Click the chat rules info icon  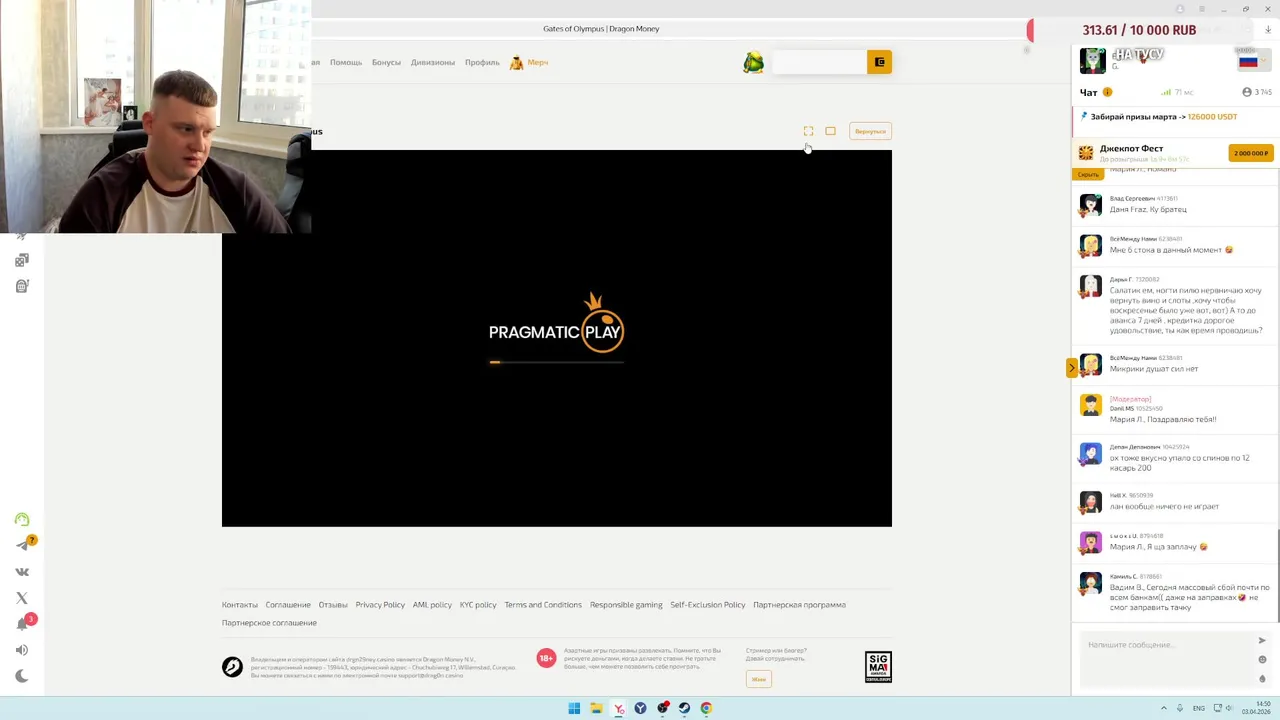tap(1107, 92)
